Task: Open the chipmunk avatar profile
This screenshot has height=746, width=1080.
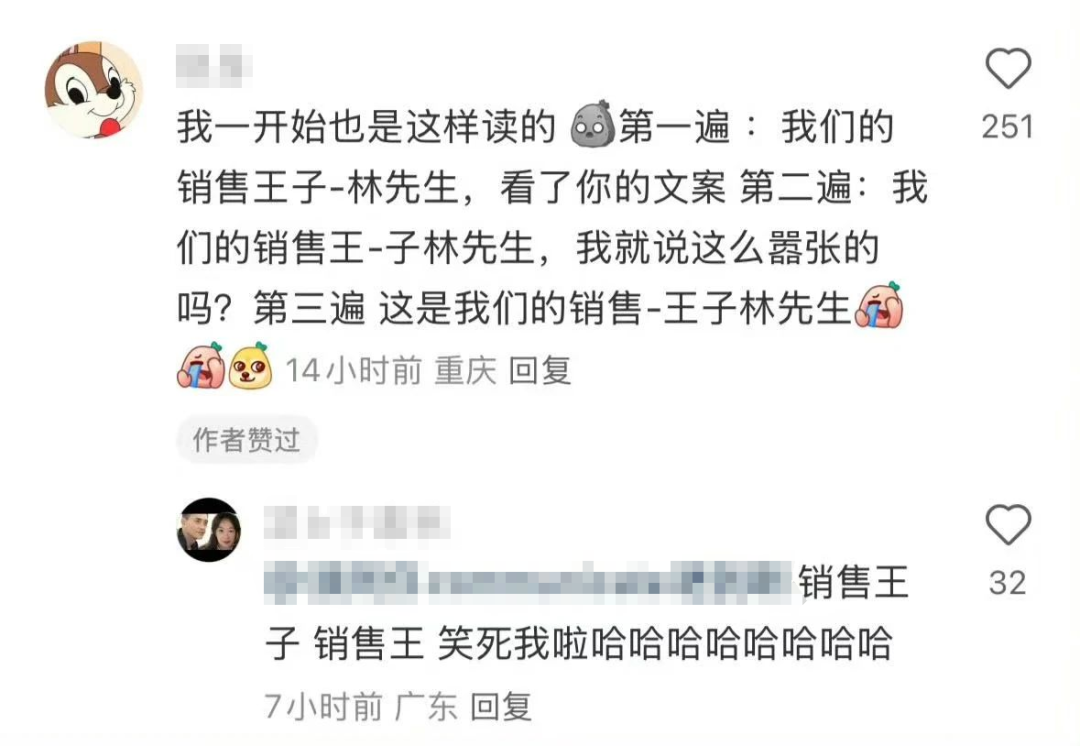Action: (x=94, y=89)
